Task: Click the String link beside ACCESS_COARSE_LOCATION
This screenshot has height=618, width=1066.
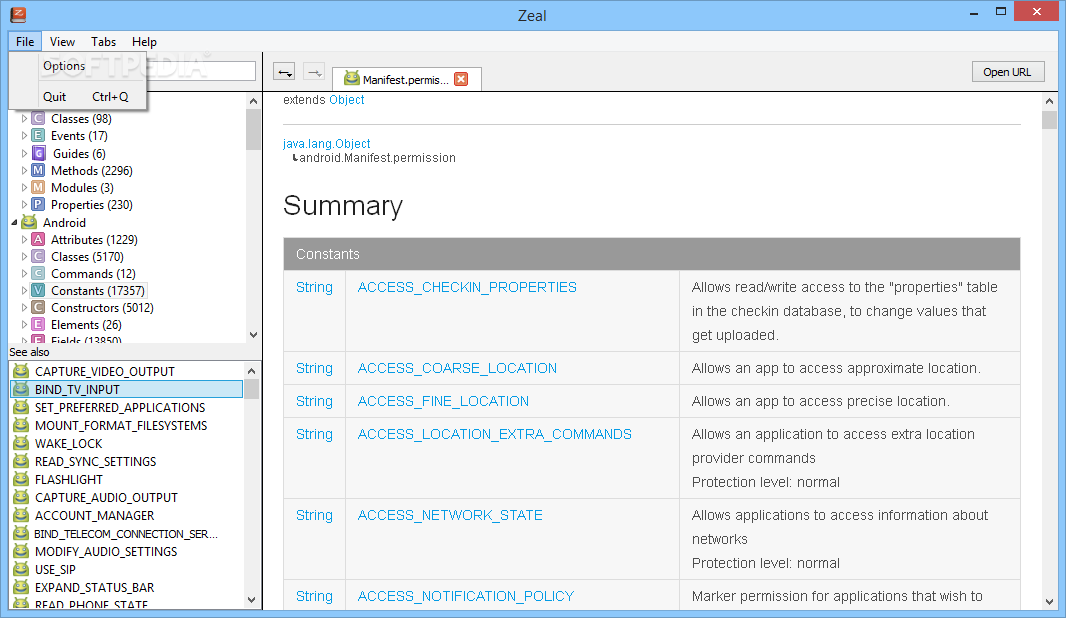Action: click(x=314, y=368)
